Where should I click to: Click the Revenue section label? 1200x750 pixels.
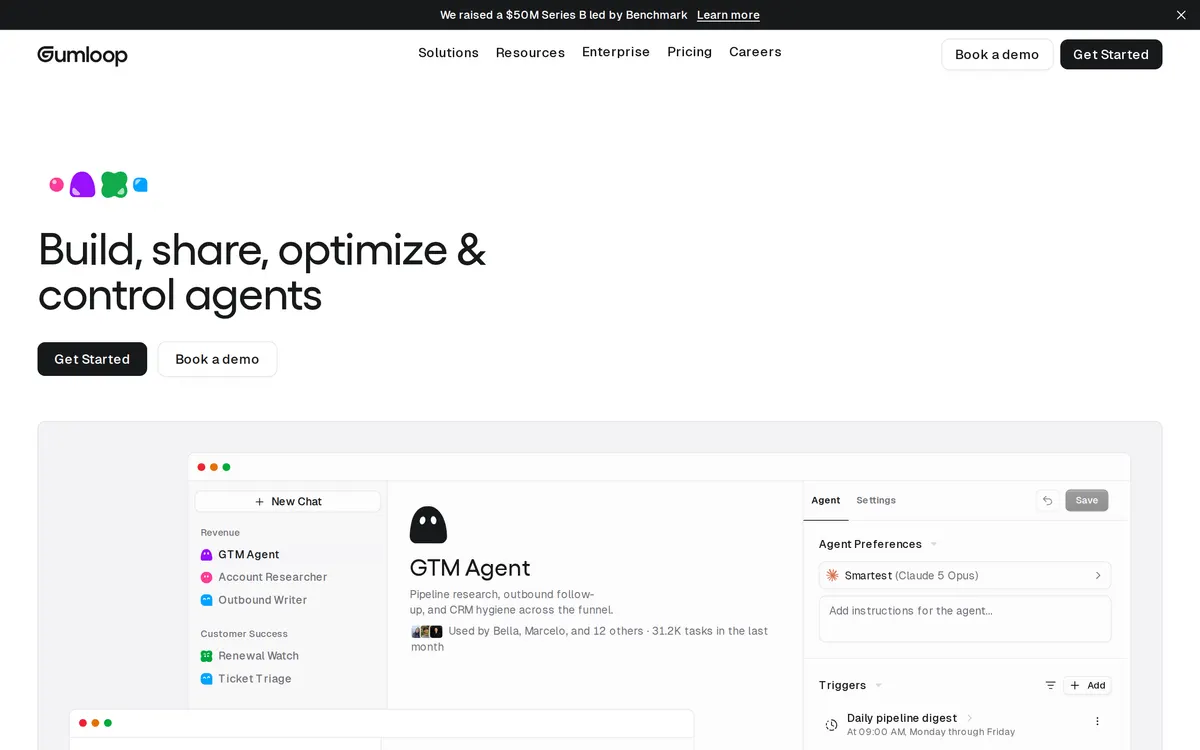click(220, 533)
